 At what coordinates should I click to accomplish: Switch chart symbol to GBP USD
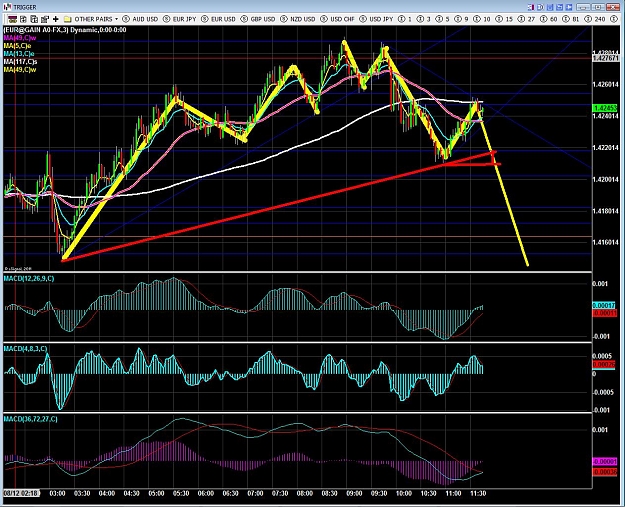tap(258, 19)
